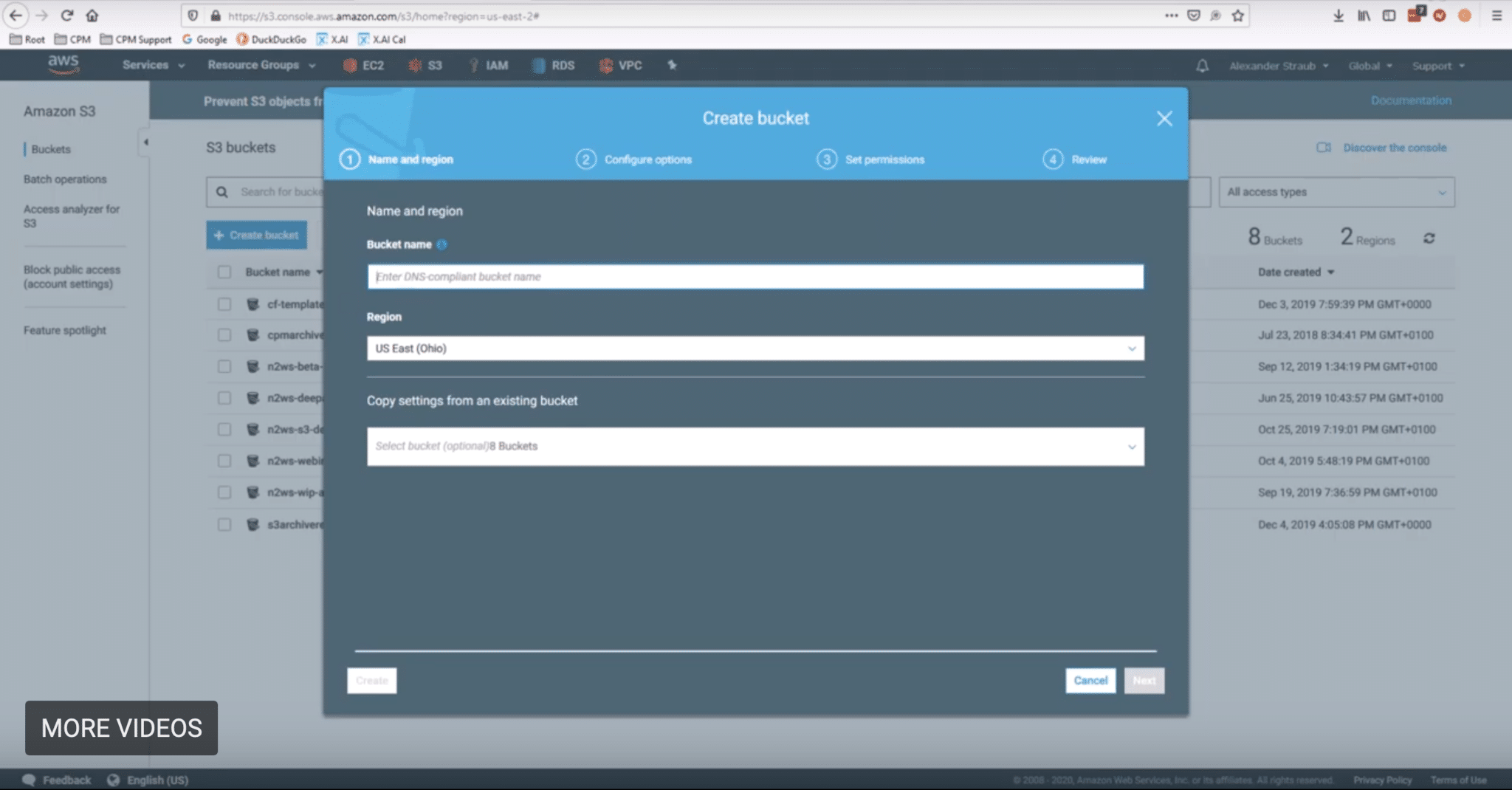Click the + Create bucket button
This screenshot has height=790, width=1512.
click(x=257, y=235)
